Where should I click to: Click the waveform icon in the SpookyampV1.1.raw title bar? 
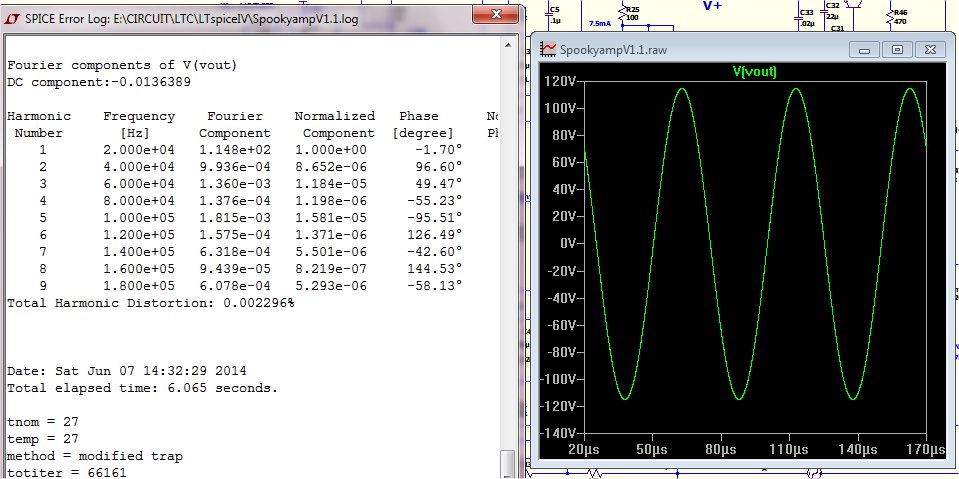point(549,50)
